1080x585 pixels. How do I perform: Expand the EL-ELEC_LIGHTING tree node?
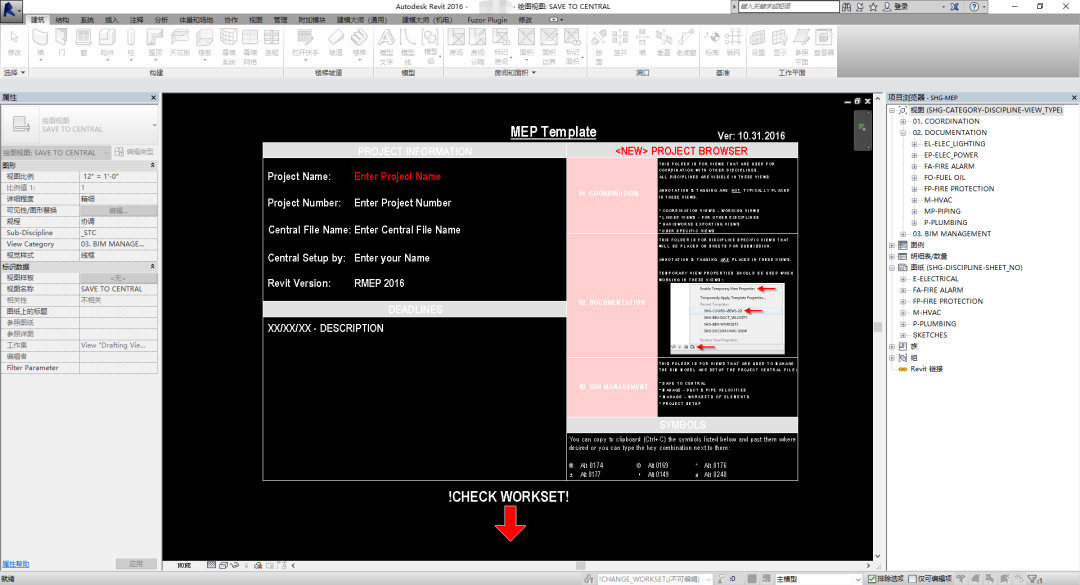click(914, 144)
